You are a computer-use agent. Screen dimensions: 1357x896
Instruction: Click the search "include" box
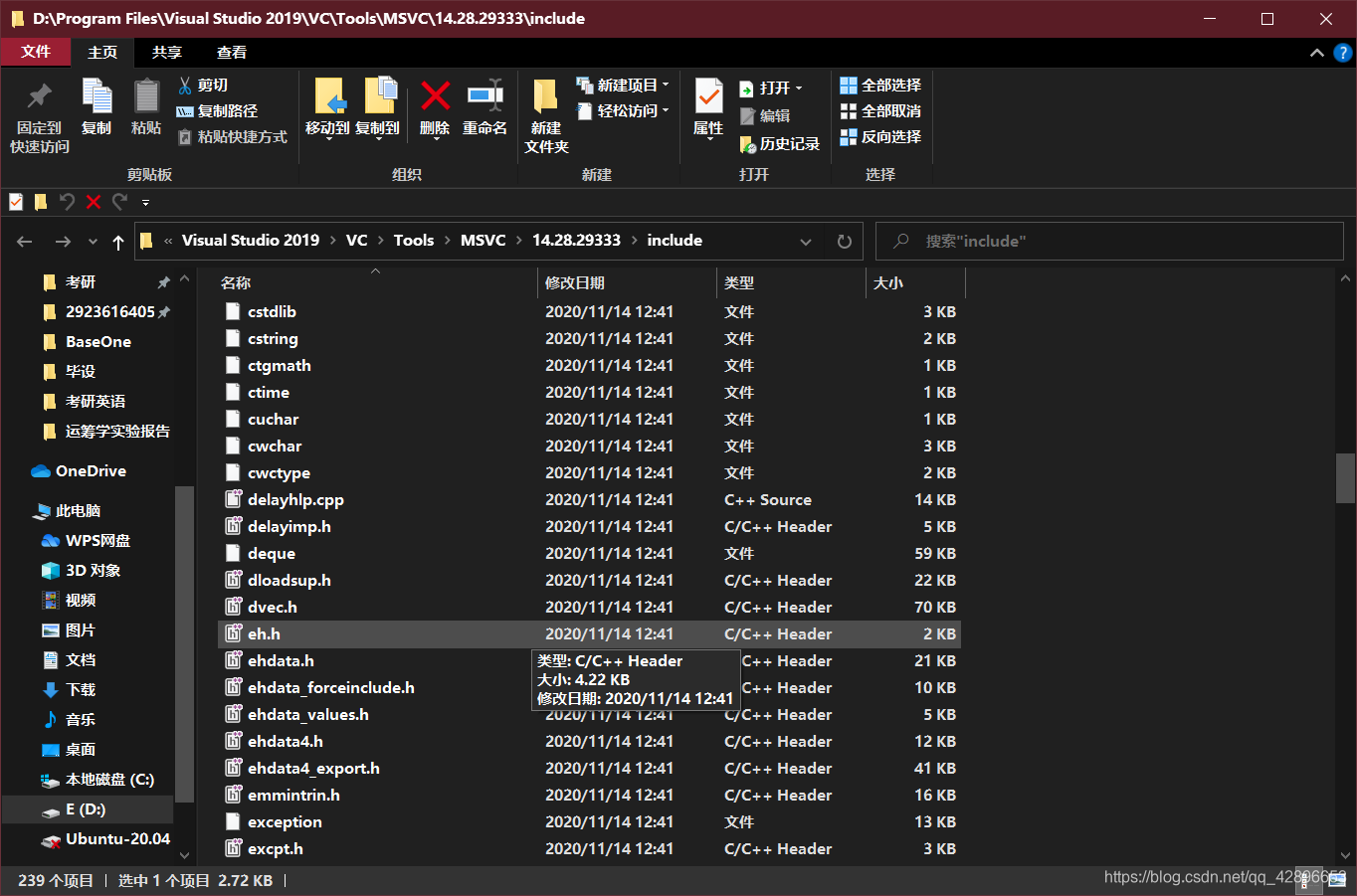click(1109, 242)
